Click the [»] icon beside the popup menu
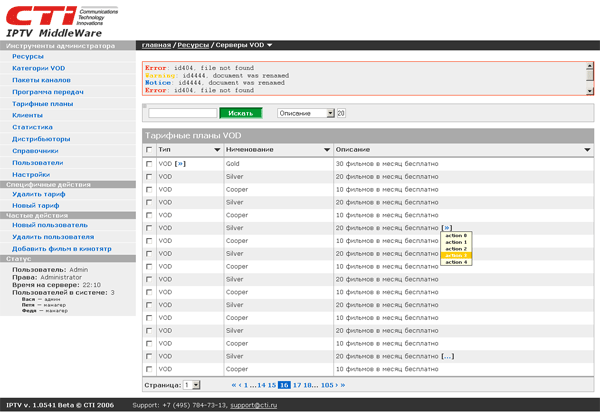 pos(446,228)
